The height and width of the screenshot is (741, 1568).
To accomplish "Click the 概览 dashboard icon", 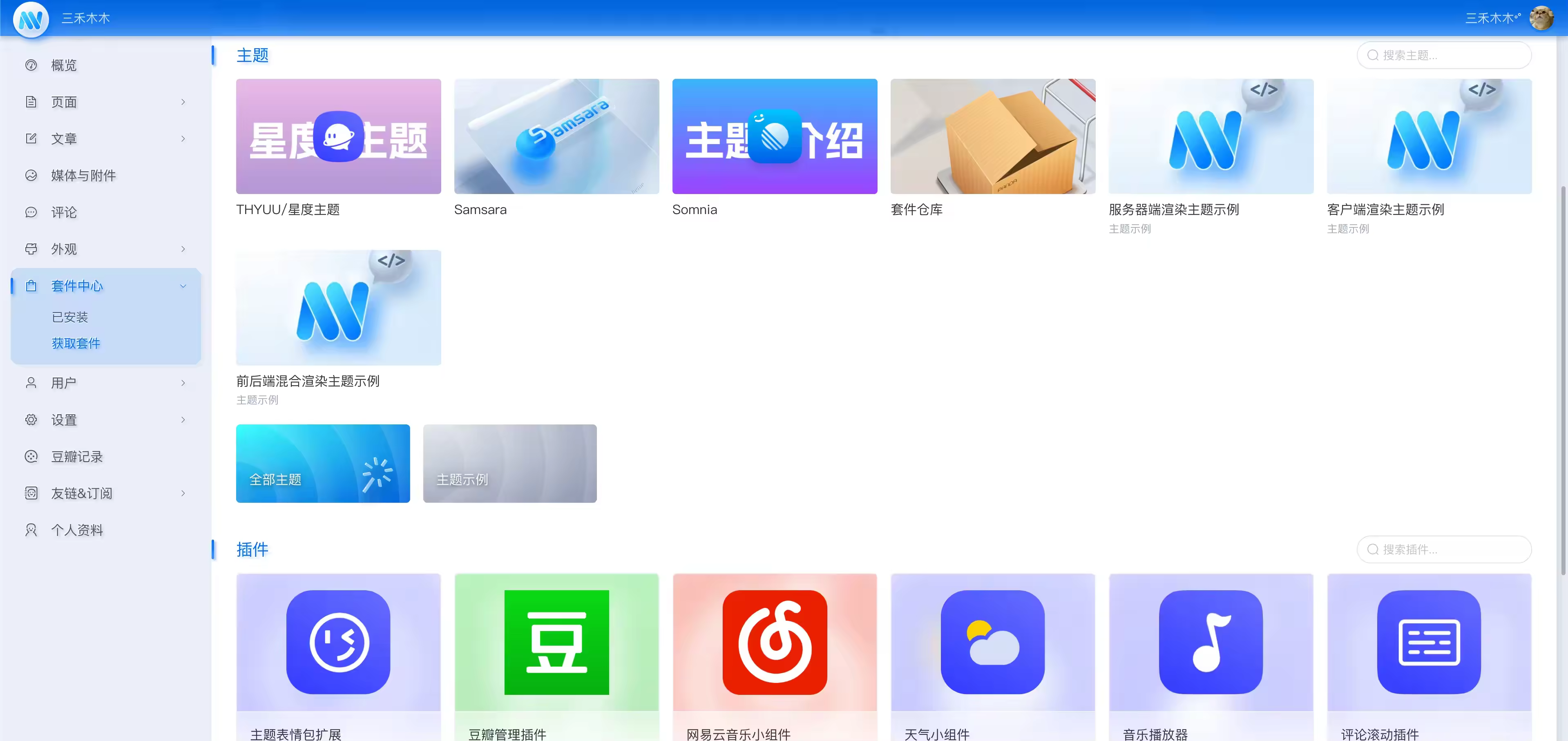I will coord(31,65).
